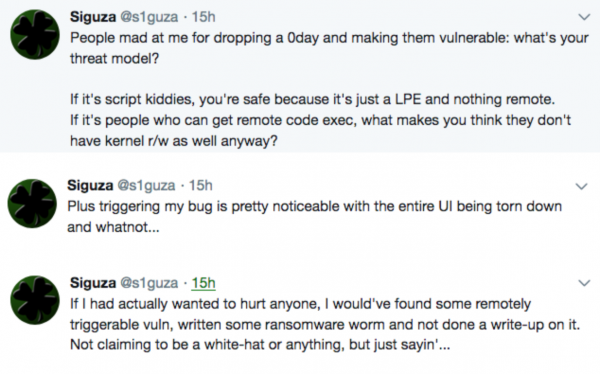Click the Siguza name above 'Plus triggering my bug'
Screen dimensions: 600x374
click(x=90, y=186)
